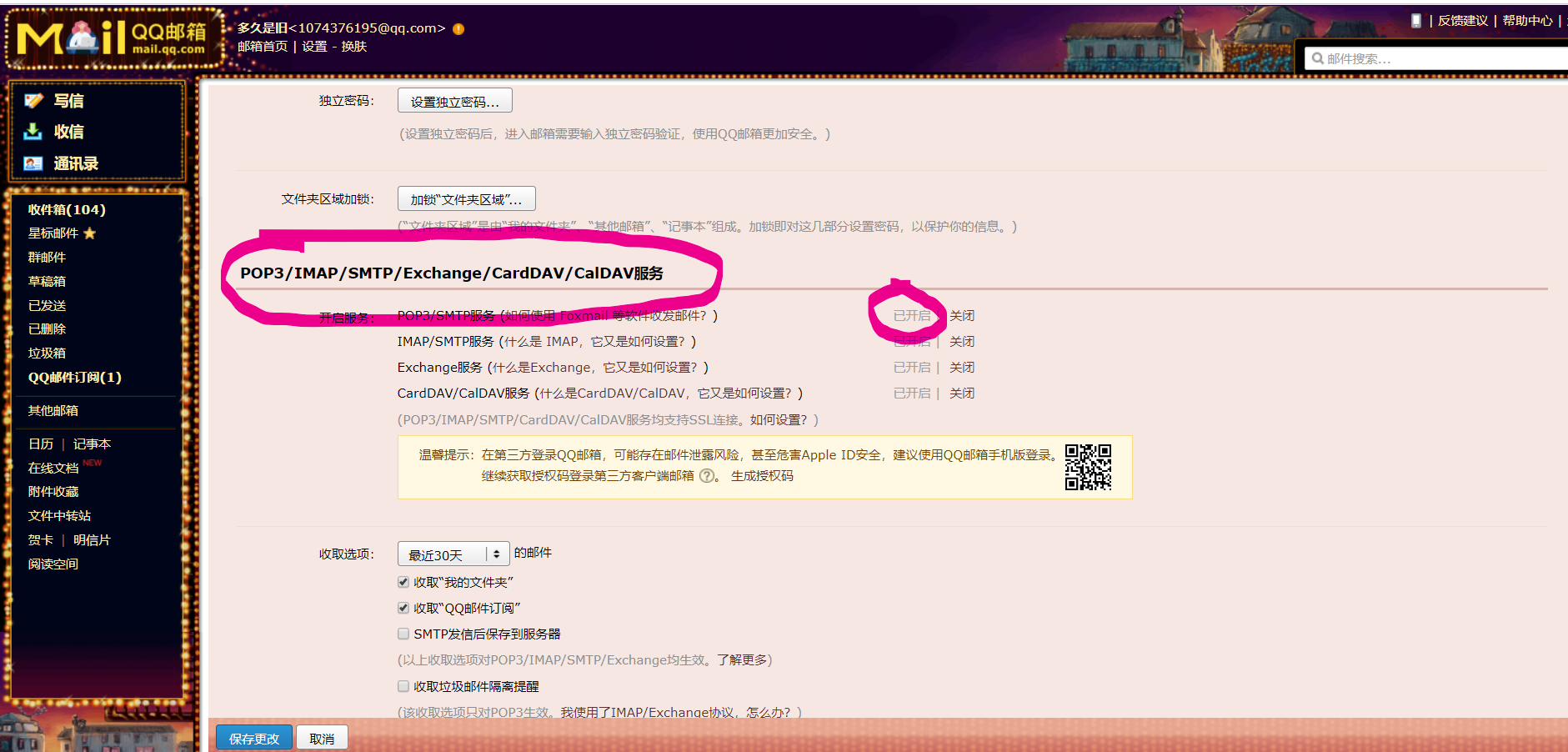Viewport: 1568px width, 752px height.
Task: Click the mail search magnifier icon
Action: click(x=1316, y=58)
